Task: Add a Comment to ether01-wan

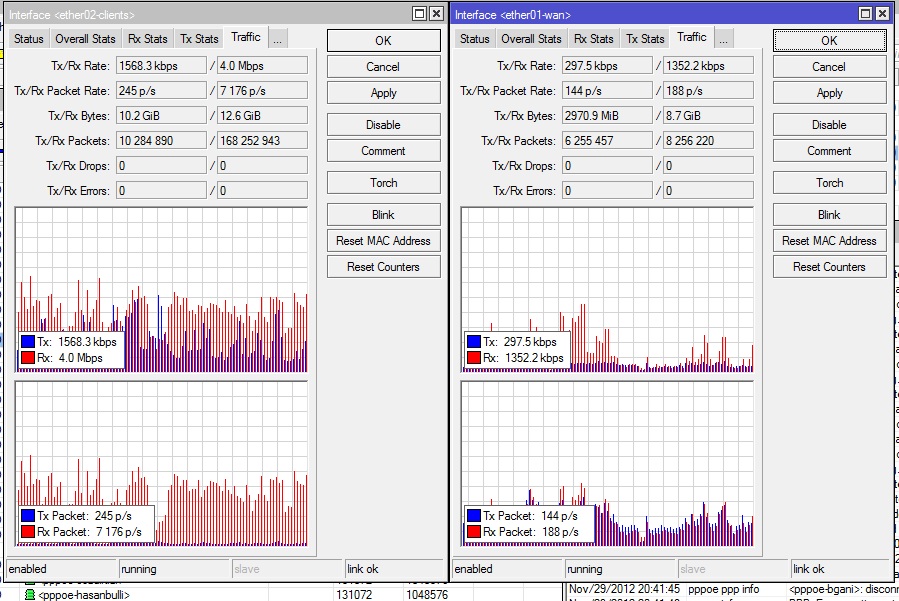Action: pos(829,151)
